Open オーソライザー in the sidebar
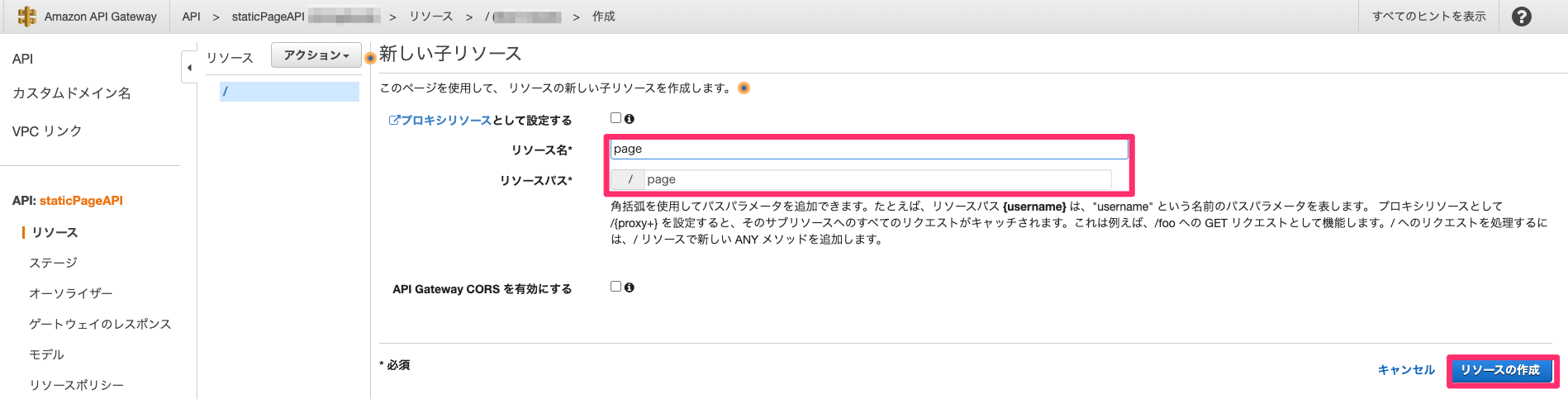This screenshot has width=1568, height=399. pos(71,293)
